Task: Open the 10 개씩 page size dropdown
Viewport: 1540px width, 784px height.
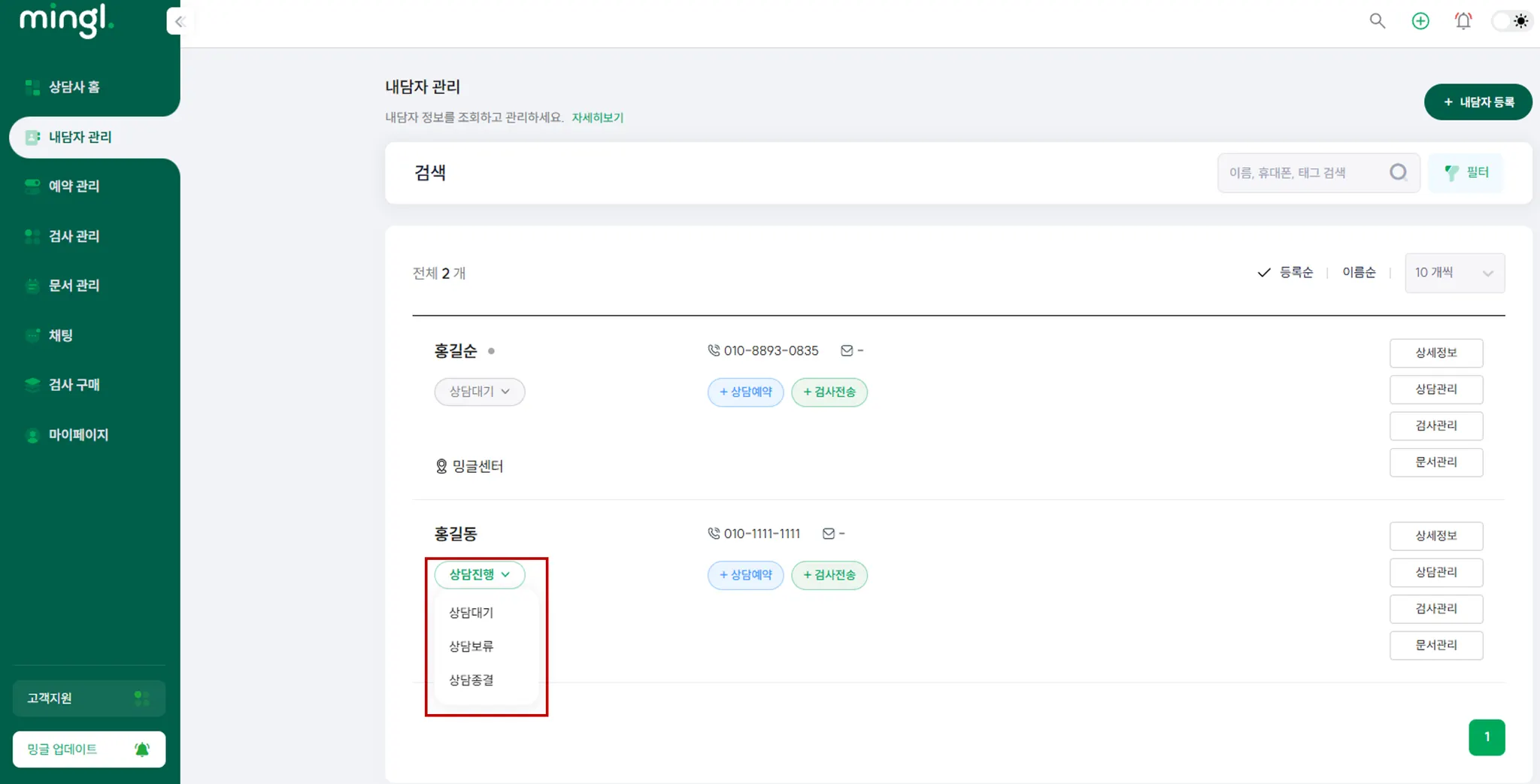Action: coord(1454,273)
